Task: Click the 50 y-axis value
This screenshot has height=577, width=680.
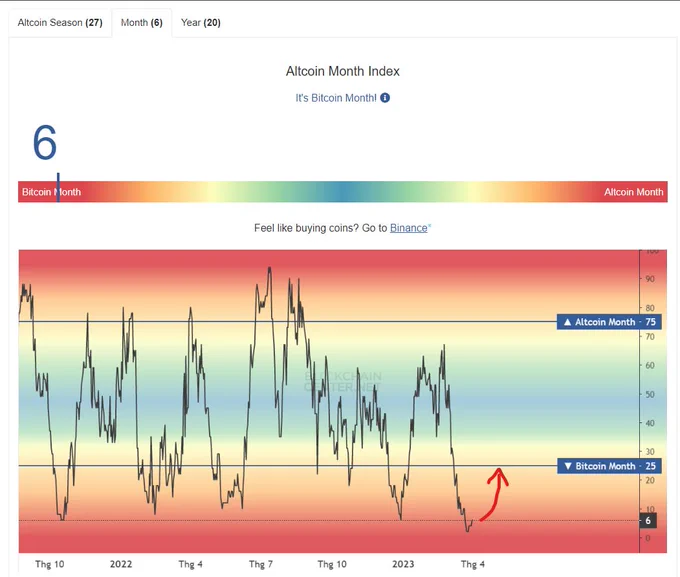Action: [x=650, y=394]
